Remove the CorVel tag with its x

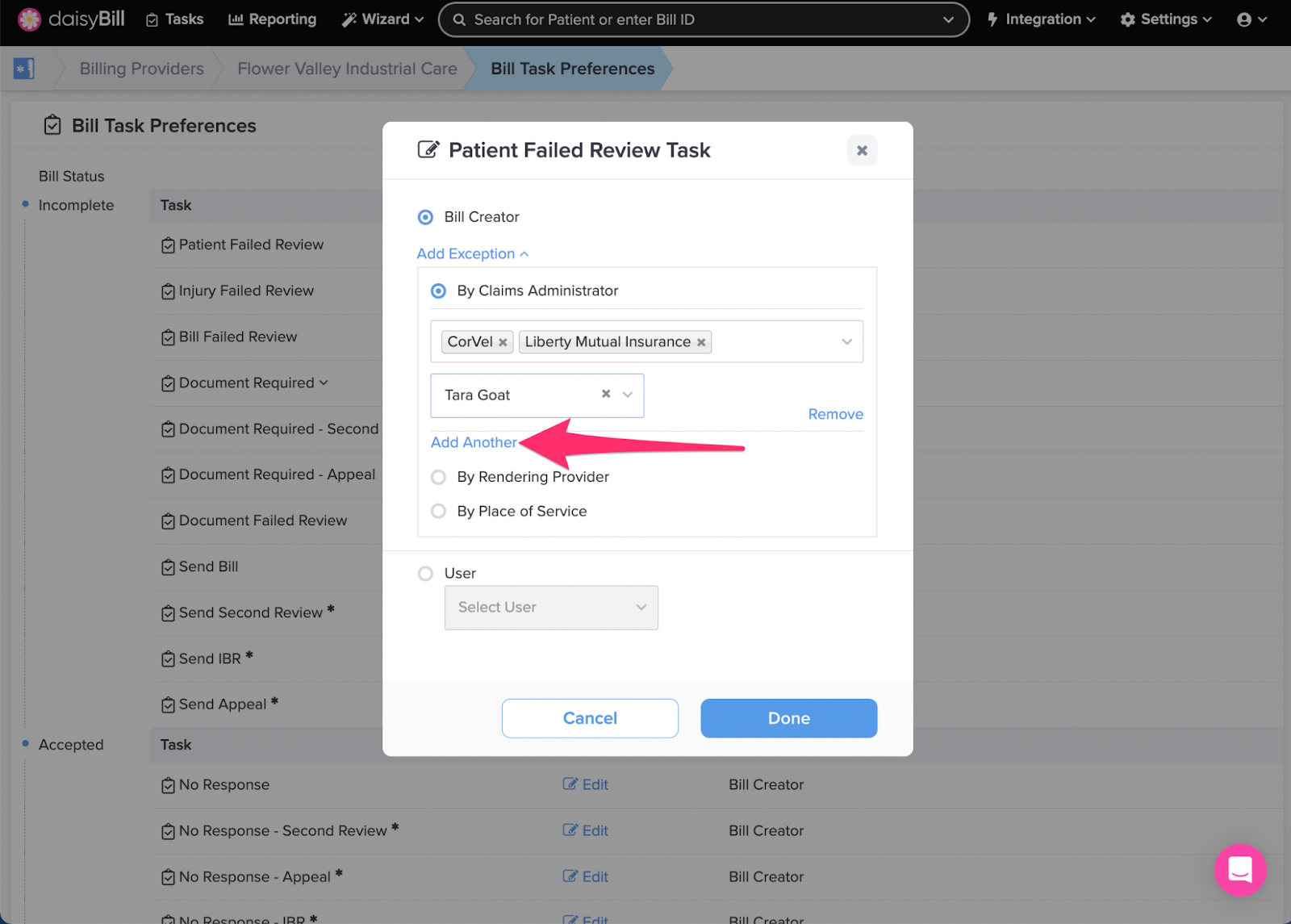502,341
